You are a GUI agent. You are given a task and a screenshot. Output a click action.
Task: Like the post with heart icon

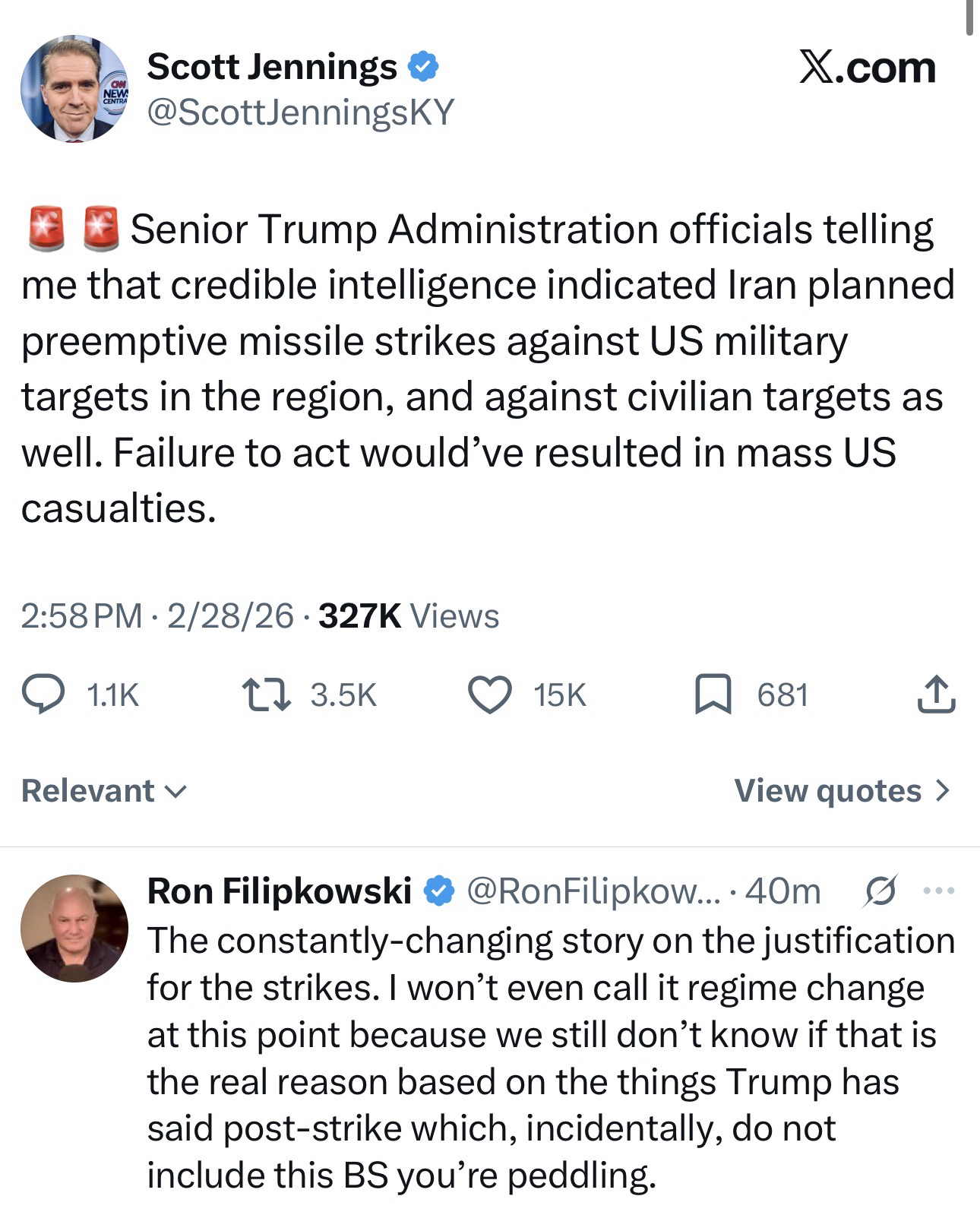[x=489, y=695]
